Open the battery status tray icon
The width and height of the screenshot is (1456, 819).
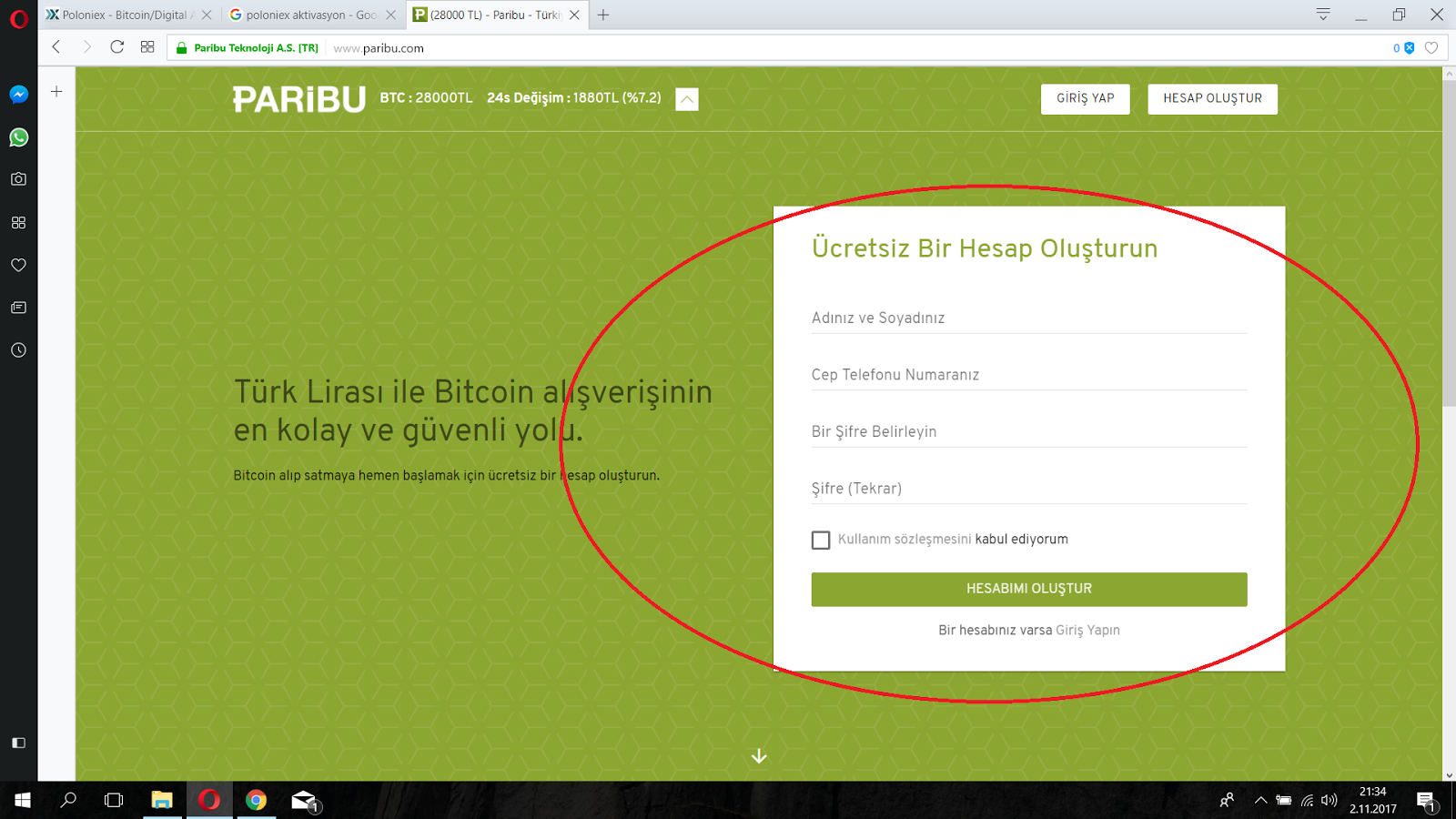[x=1284, y=801]
